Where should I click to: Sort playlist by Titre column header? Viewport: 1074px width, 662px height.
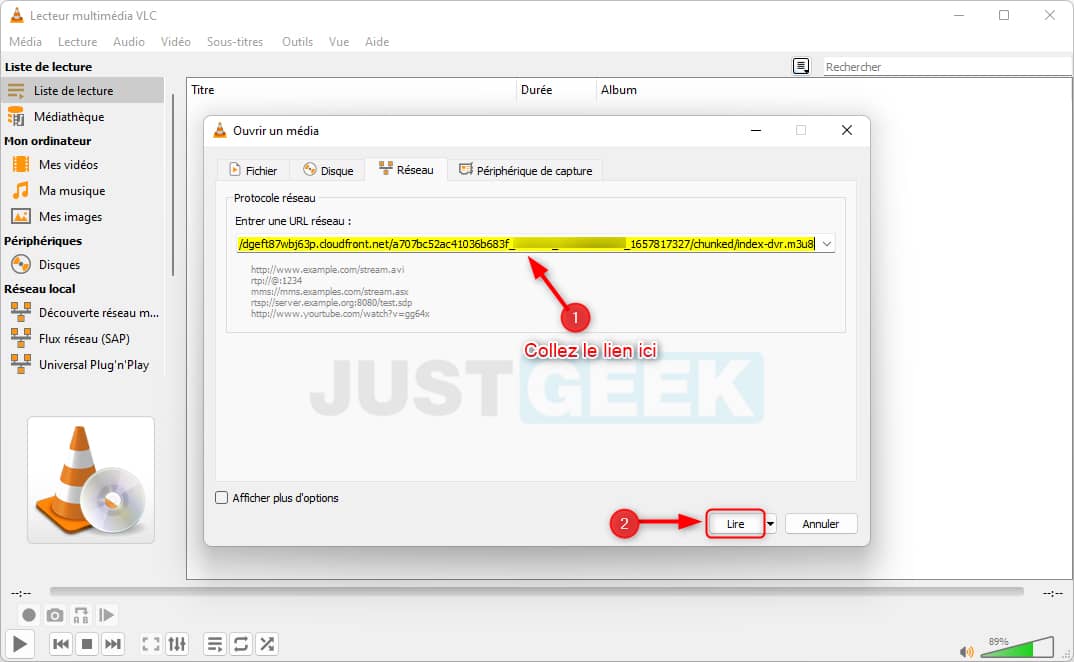[x=351, y=90]
